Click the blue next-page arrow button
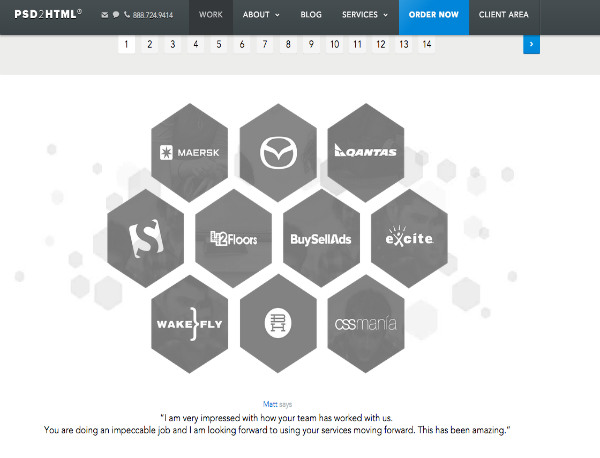This screenshot has height=458, width=600. [531, 44]
